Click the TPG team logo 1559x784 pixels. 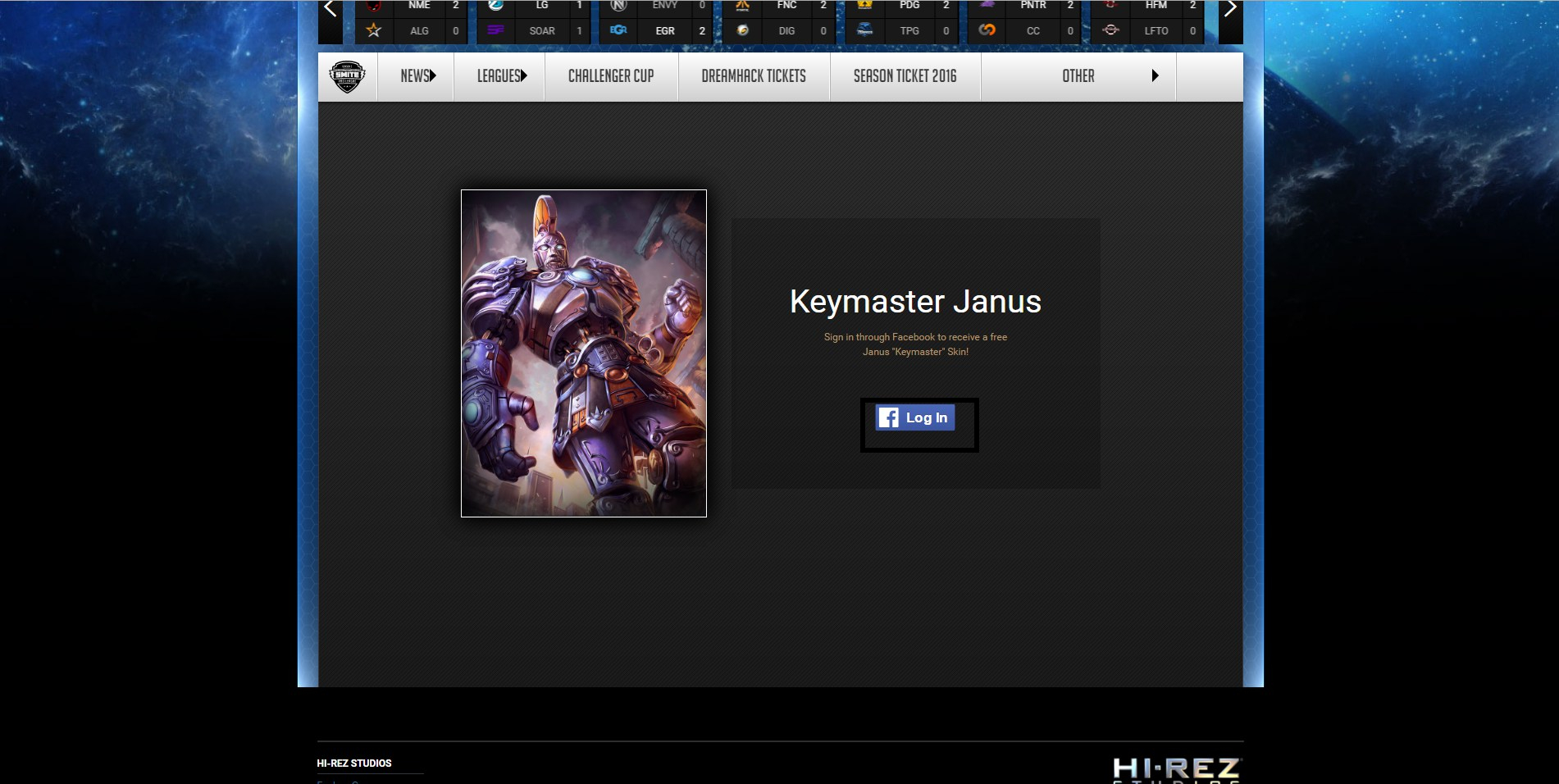point(864,30)
